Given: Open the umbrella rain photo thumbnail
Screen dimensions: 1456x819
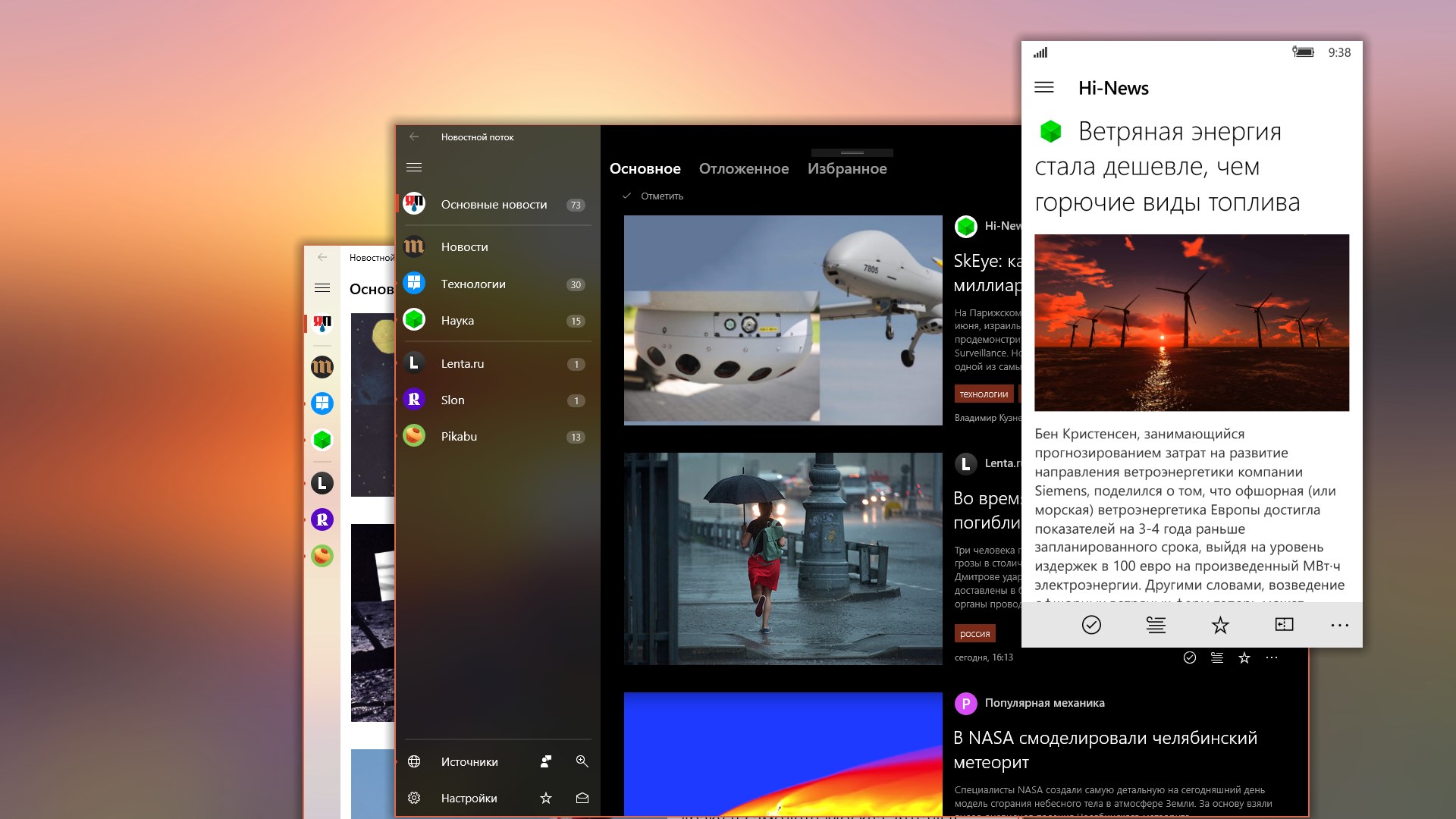Looking at the screenshot, I should click(781, 559).
